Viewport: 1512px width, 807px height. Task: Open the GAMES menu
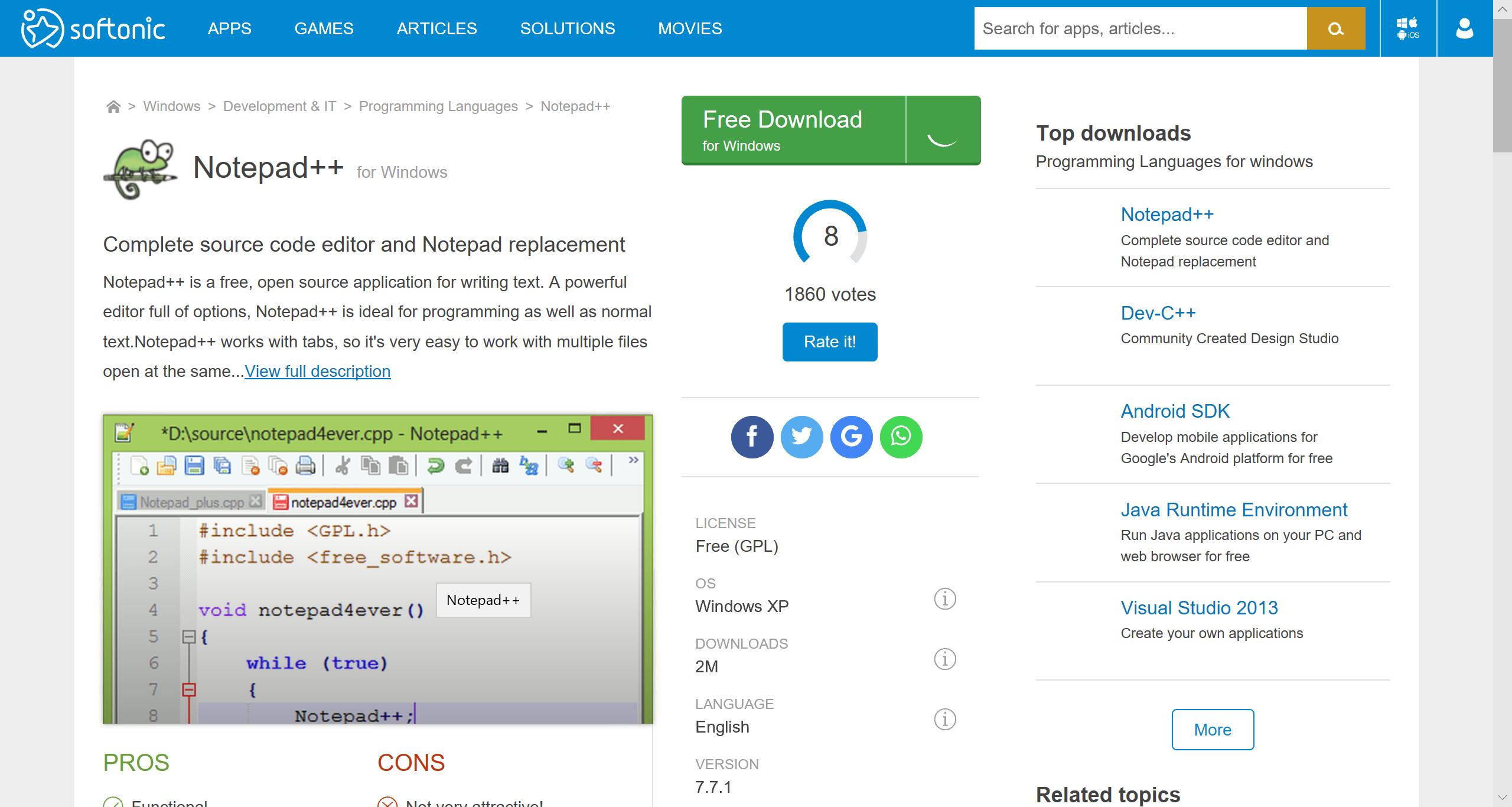click(x=324, y=28)
